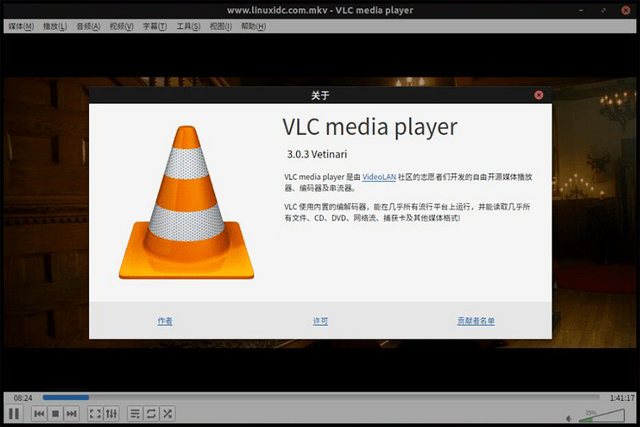This screenshot has height=427, width=640.
Task: Open the 媒体(M) menu
Action: [x=21, y=27]
